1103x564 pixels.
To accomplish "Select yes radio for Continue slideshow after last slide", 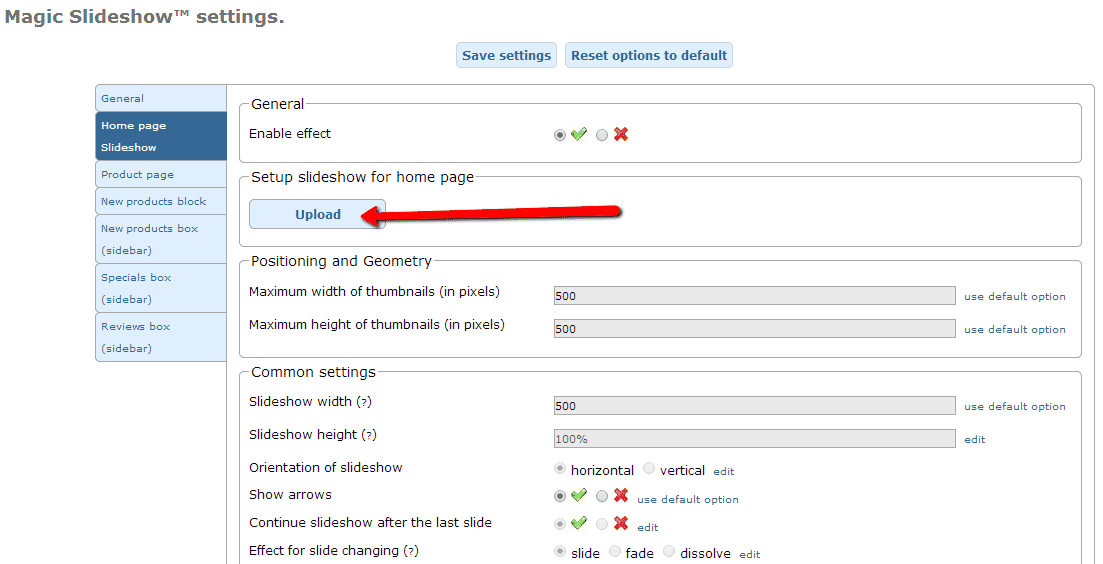I will click(x=560, y=524).
